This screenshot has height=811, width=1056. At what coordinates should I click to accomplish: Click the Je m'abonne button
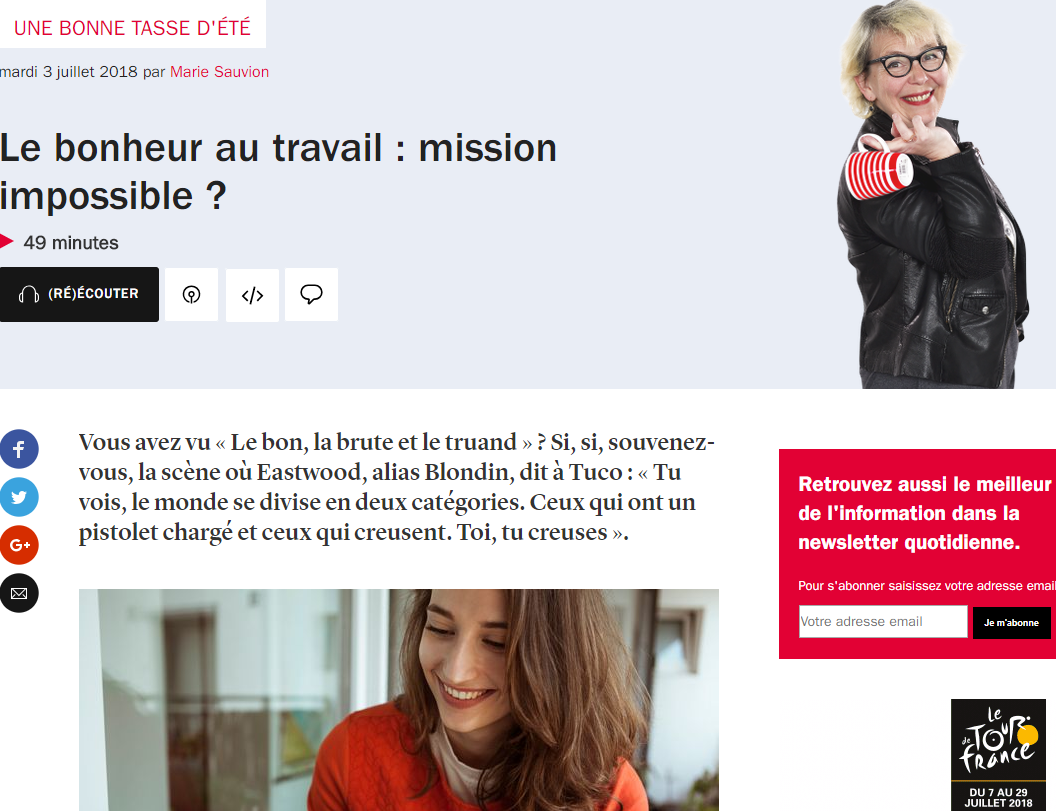1011,622
